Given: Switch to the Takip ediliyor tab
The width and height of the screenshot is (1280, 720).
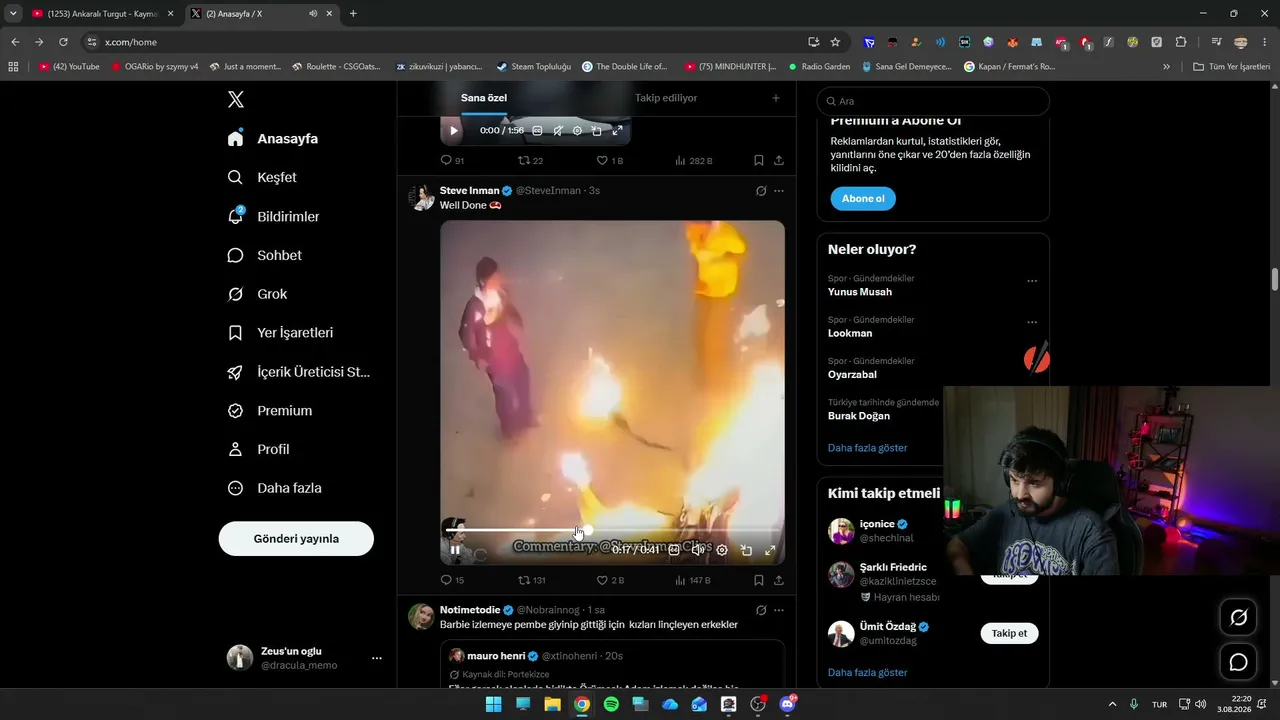Looking at the screenshot, I should 666,98.
